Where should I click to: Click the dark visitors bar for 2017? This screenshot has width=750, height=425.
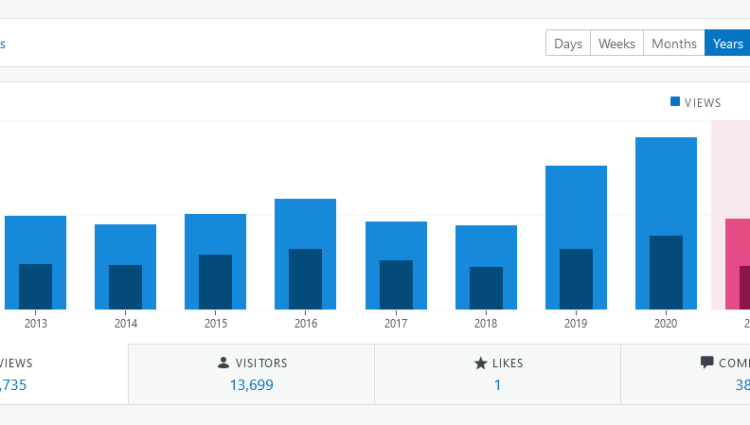pyautogui.click(x=396, y=284)
